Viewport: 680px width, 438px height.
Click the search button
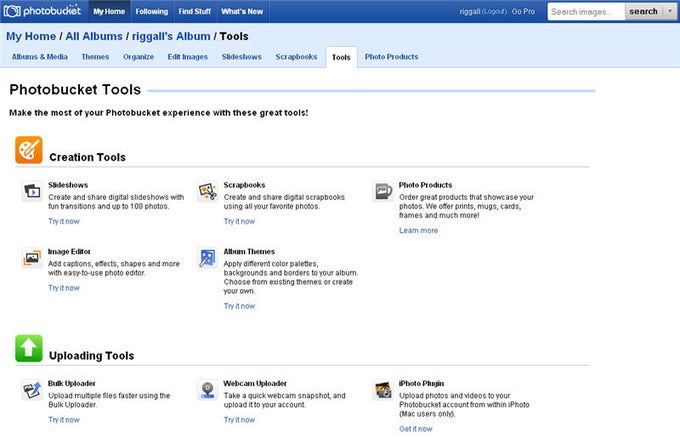click(644, 11)
